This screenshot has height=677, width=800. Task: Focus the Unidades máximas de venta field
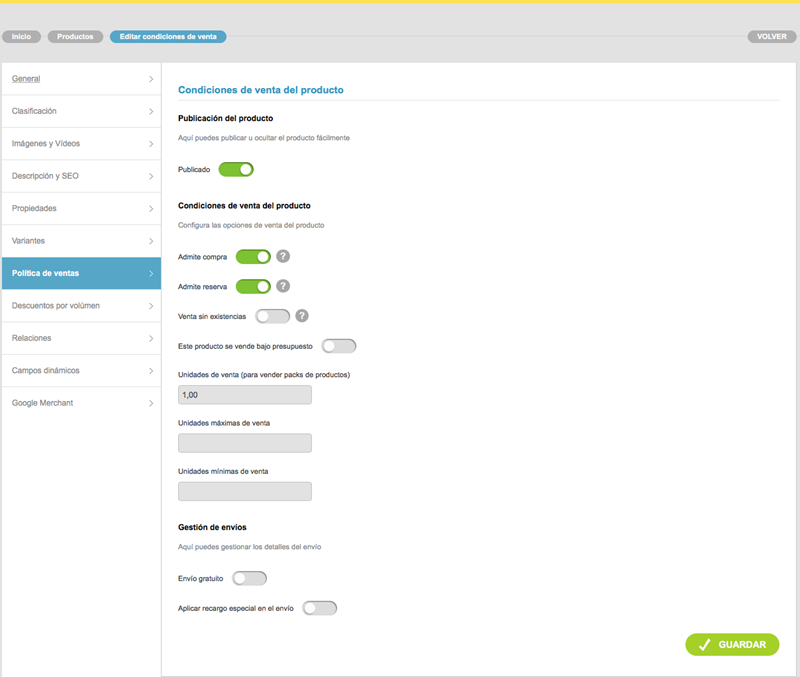coord(244,443)
